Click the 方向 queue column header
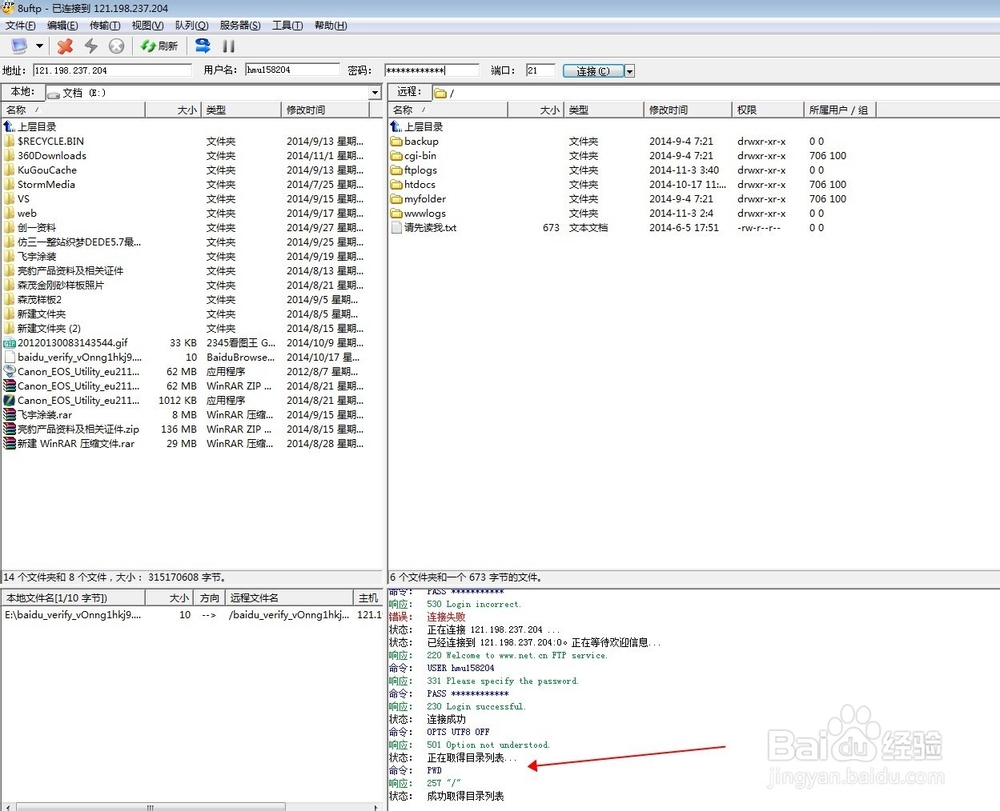Screen dimensions: 1000x811 (210, 597)
